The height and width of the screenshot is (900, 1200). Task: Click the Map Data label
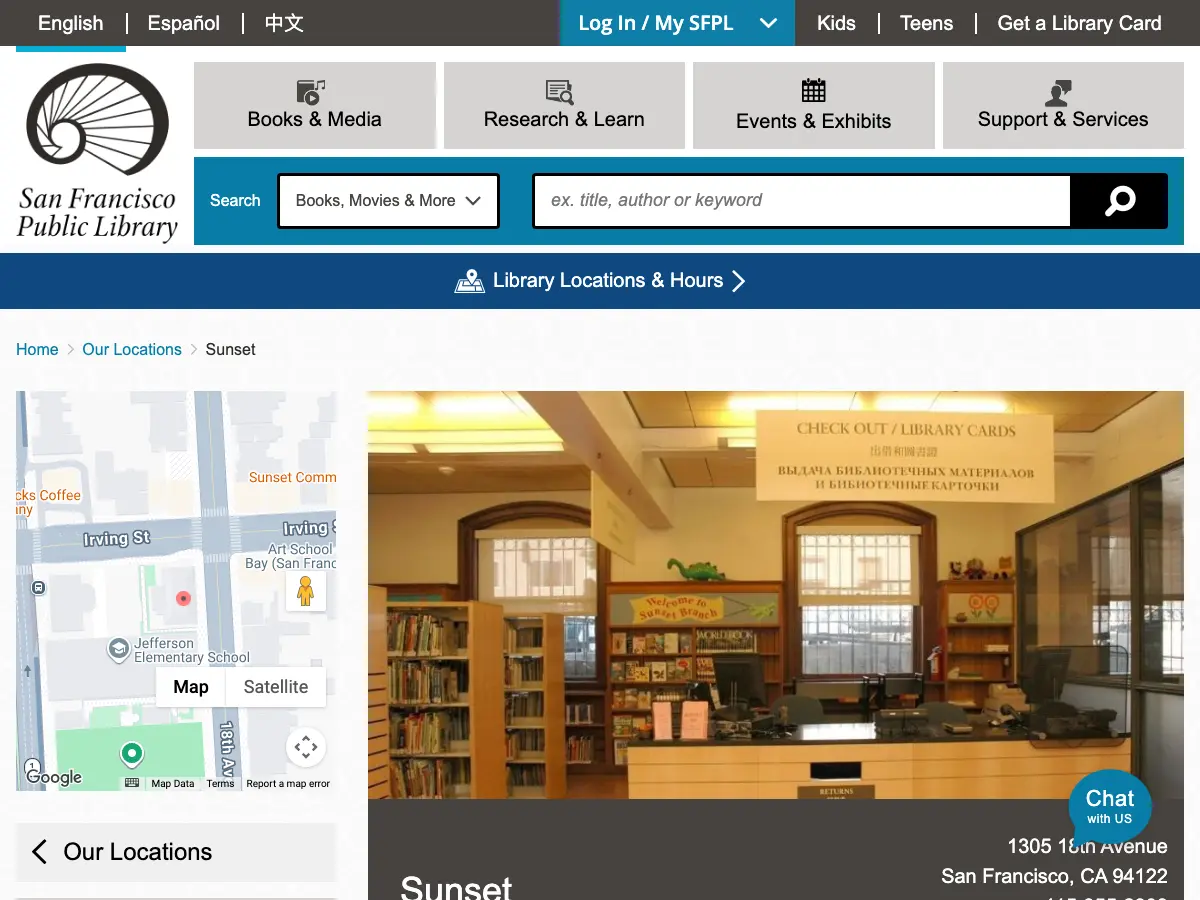tap(173, 784)
